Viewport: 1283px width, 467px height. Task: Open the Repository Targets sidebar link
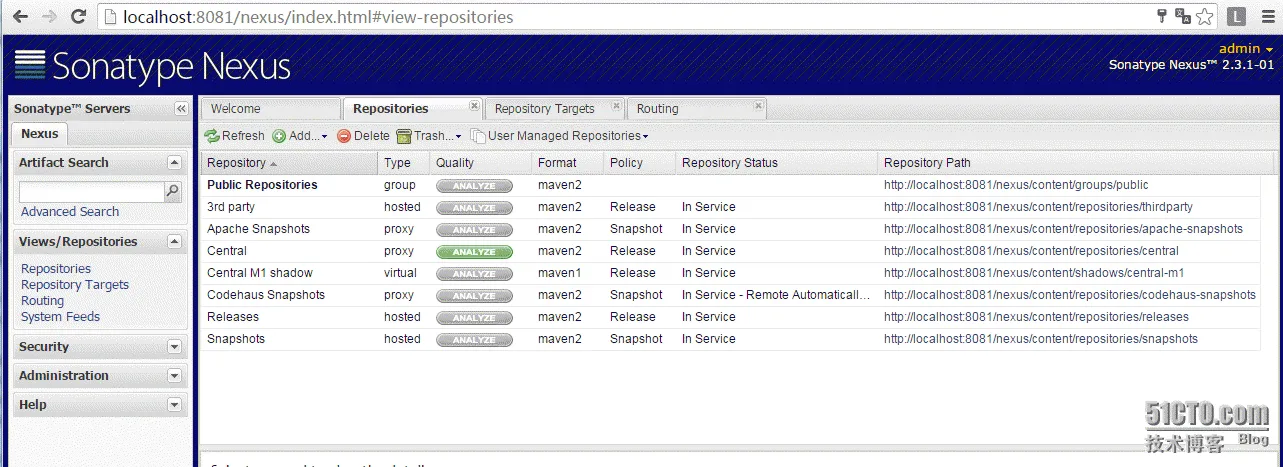tap(75, 285)
